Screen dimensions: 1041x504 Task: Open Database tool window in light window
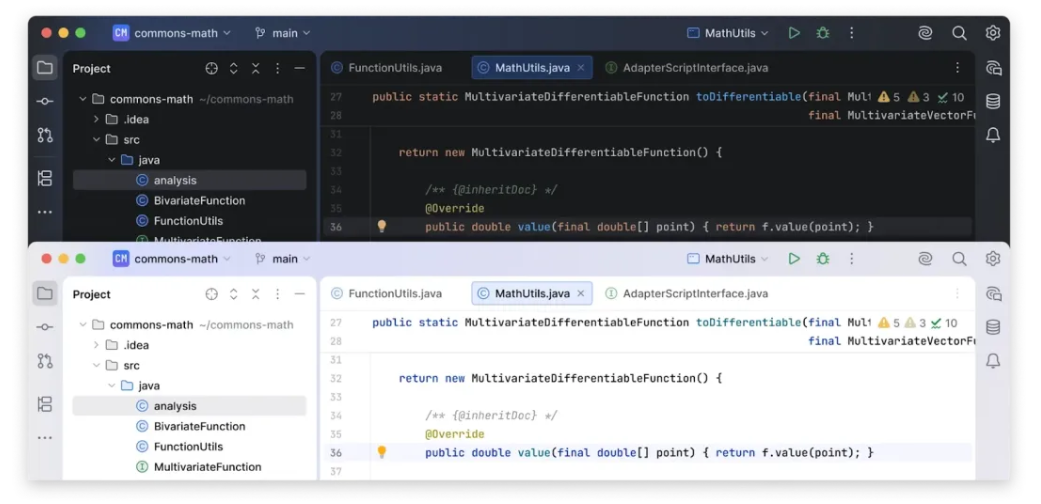tap(993, 327)
